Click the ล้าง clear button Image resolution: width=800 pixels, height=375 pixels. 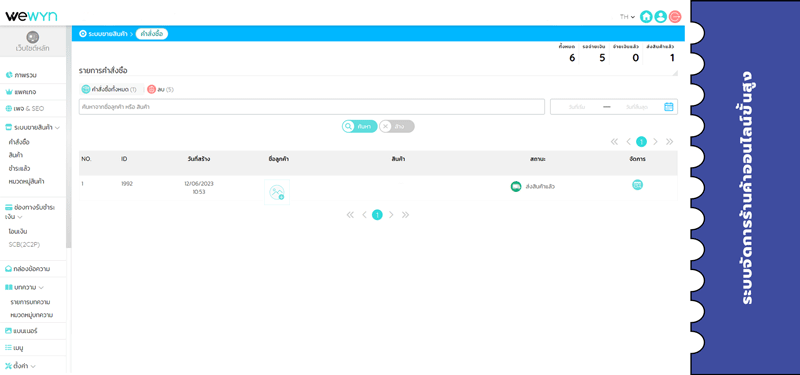pos(397,127)
